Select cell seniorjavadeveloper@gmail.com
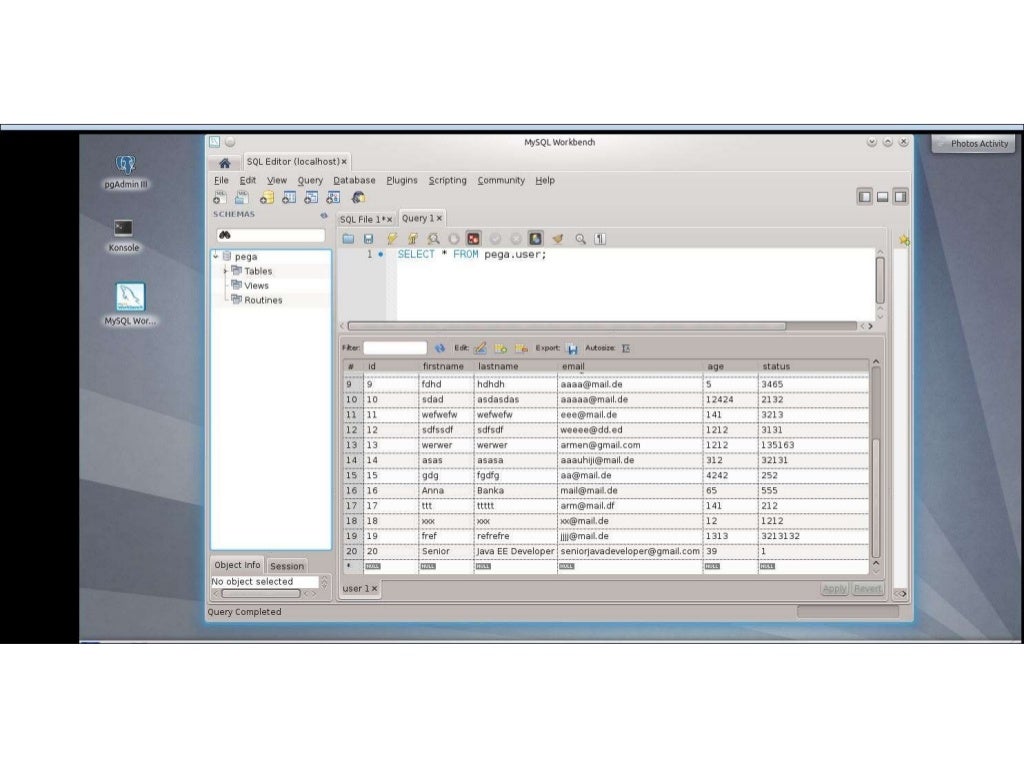The width and height of the screenshot is (1024, 768). click(630, 551)
